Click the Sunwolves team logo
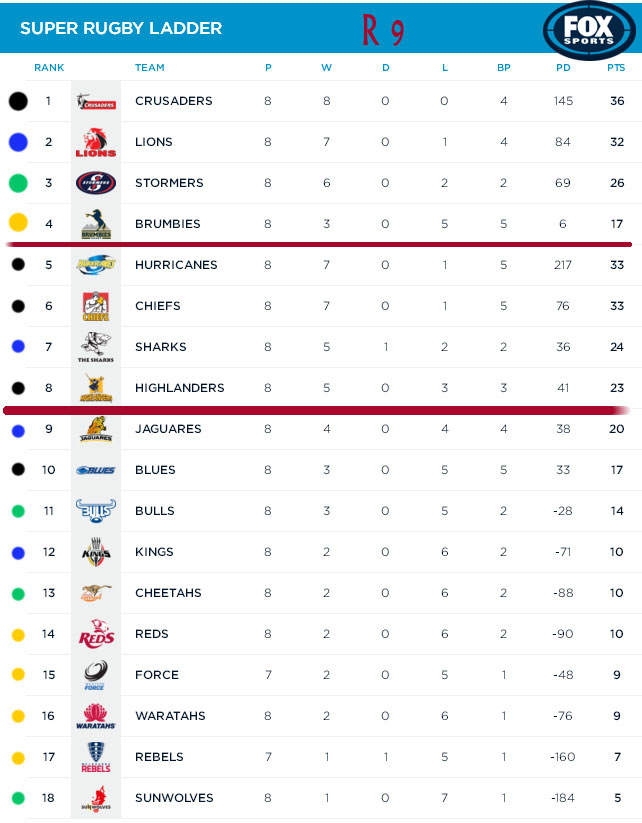Viewport: 642px width, 823px height. click(96, 798)
